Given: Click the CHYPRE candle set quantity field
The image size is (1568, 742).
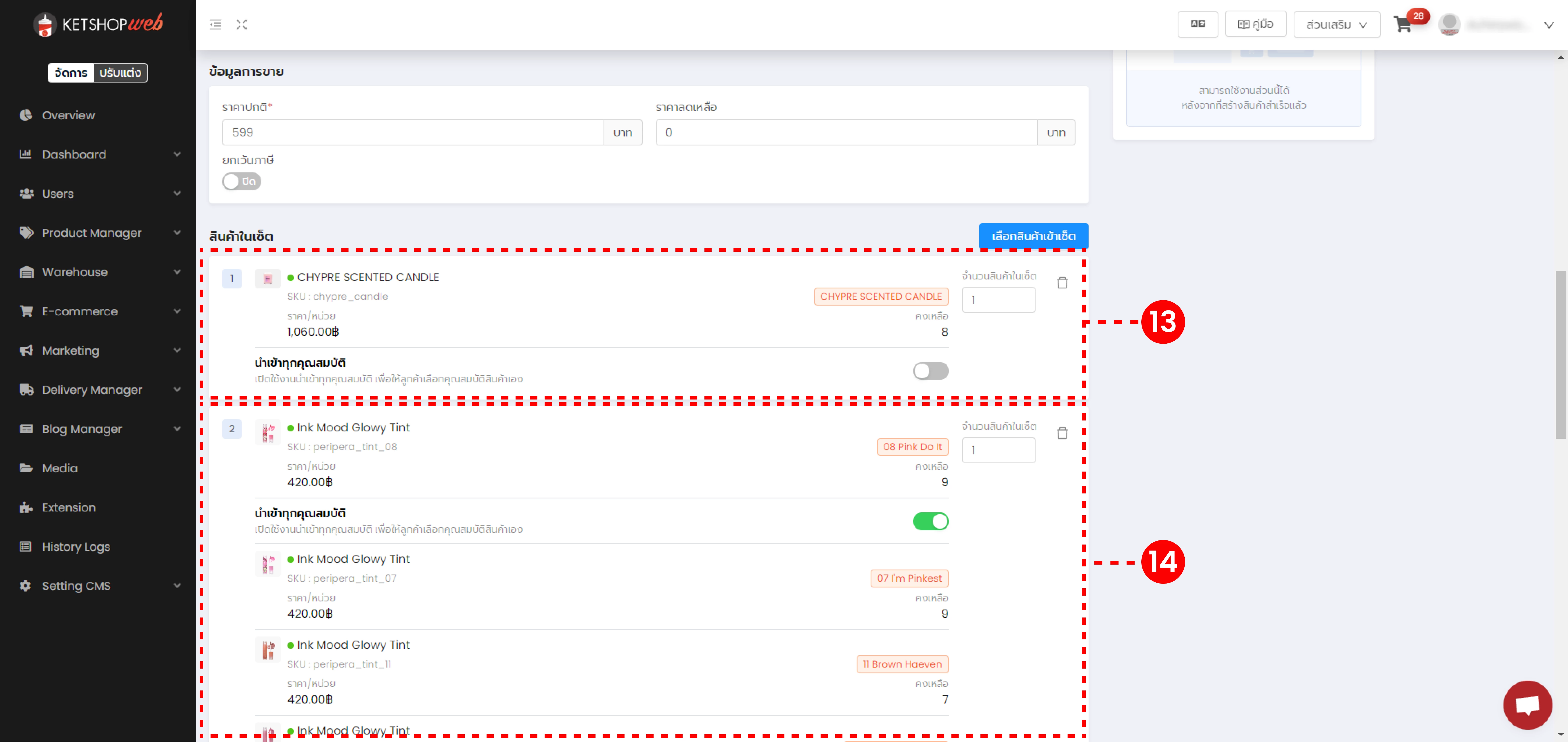Looking at the screenshot, I should point(998,300).
